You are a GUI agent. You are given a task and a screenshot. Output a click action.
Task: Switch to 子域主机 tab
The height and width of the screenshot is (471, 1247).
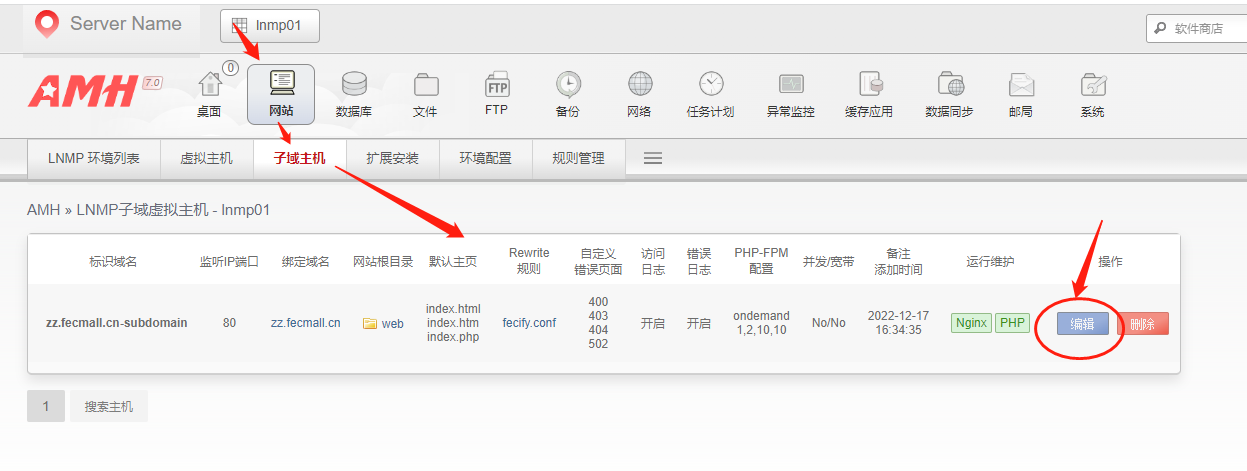[x=299, y=158]
